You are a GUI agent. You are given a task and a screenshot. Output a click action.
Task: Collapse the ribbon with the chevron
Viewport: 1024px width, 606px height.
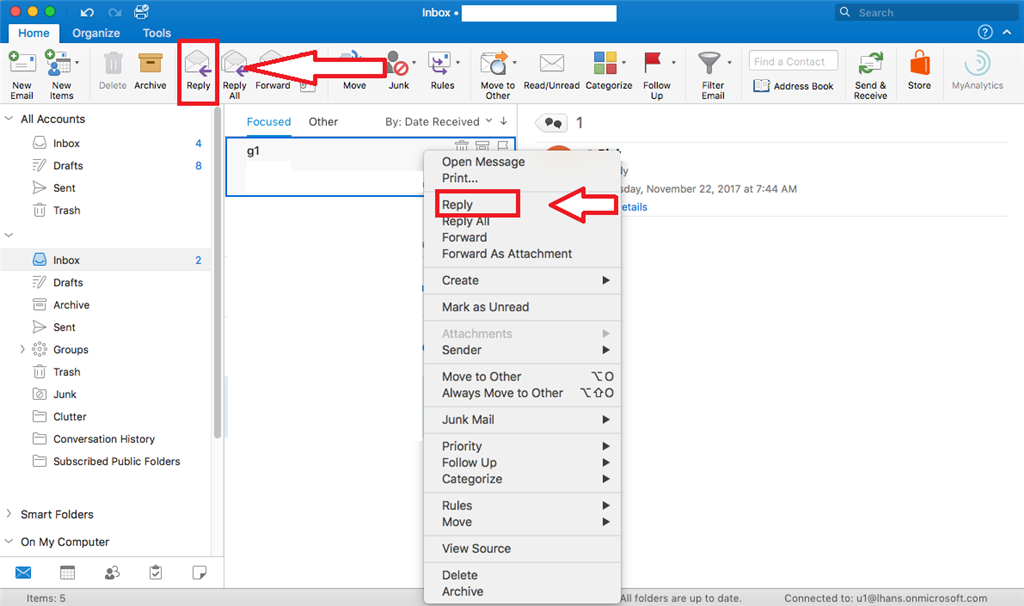1008,32
